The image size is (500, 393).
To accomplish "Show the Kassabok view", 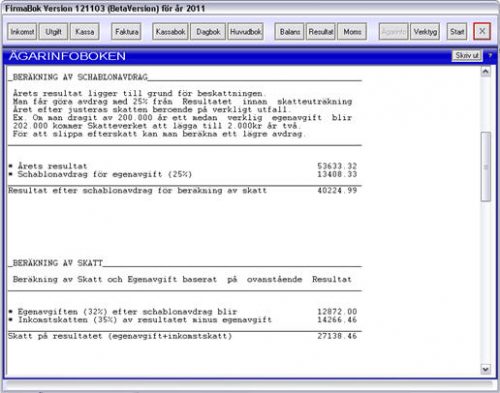I will click(x=170, y=32).
